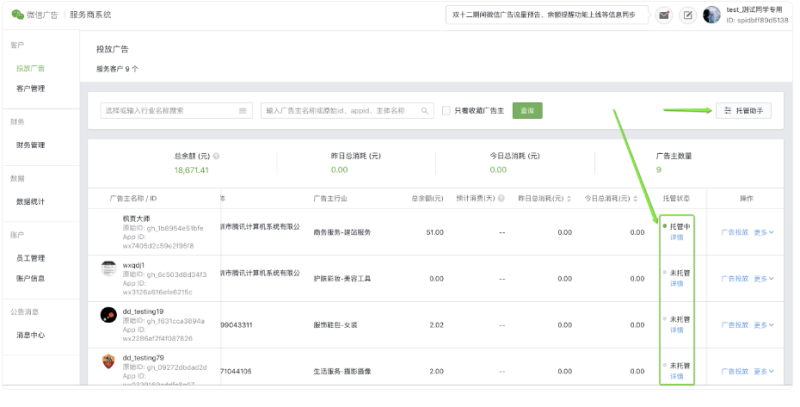This screenshot has width=800, height=407.
Task: Click the 托管状态 column header
Action: pos(677,198)
